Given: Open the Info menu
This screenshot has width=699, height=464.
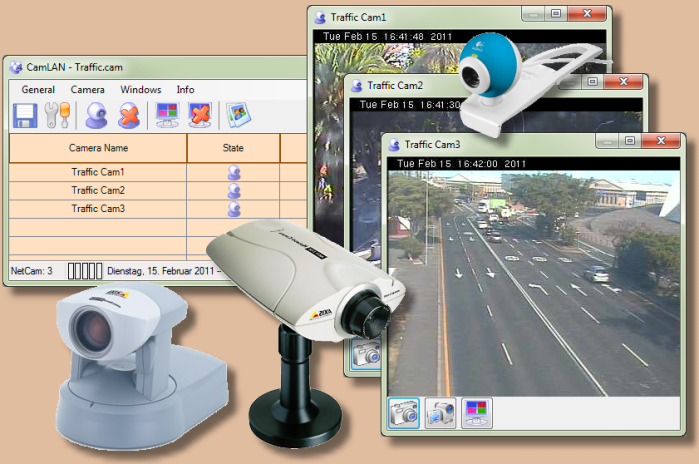Looking at the screenshot, I should tap(185, 90).
